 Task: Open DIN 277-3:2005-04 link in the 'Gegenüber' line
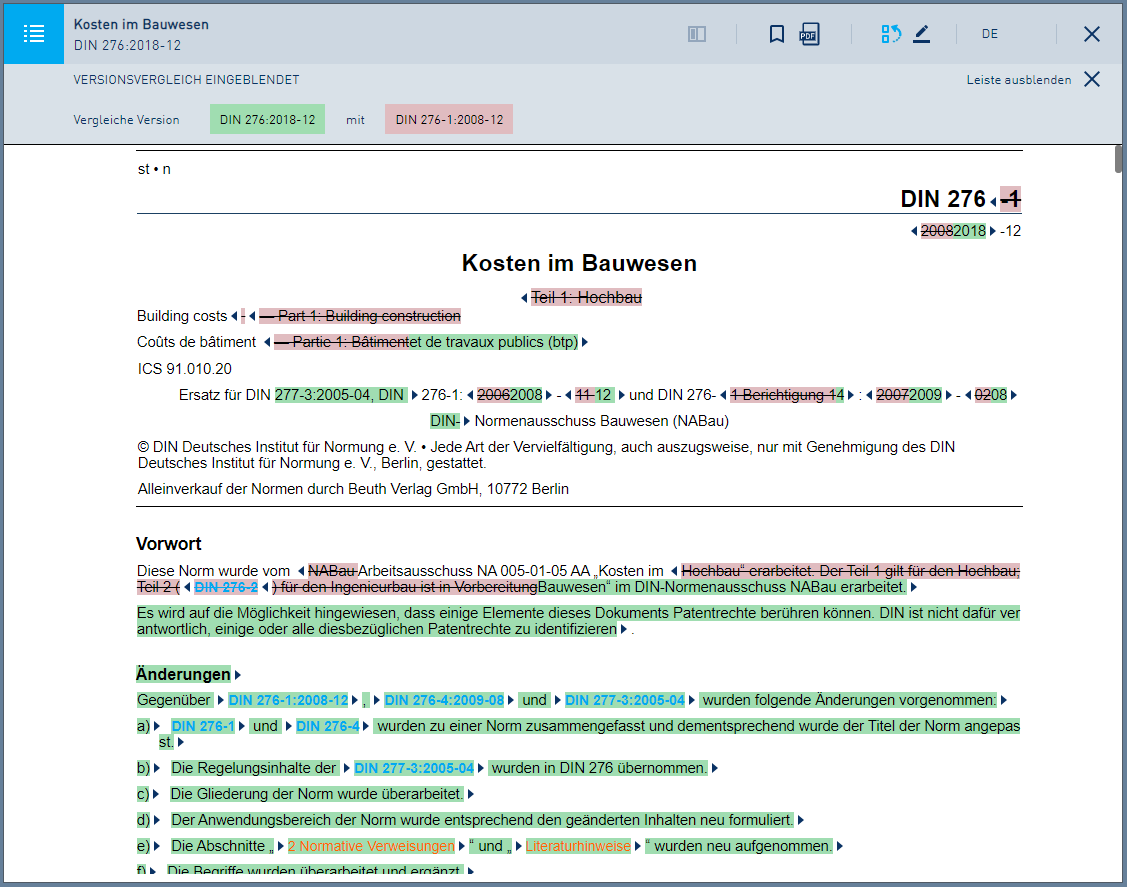625,700
